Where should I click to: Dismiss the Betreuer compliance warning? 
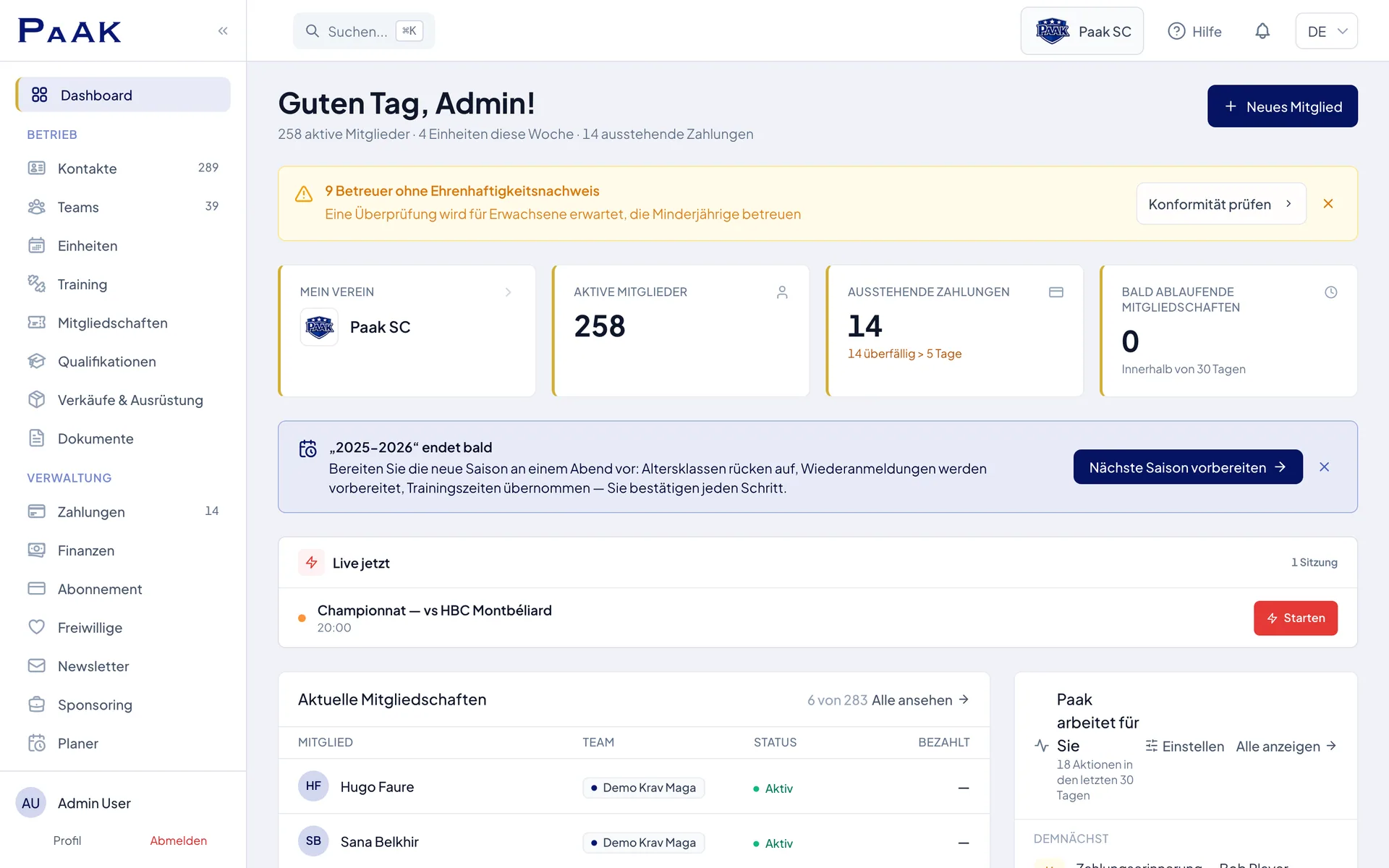click(x=1328, y=204)
